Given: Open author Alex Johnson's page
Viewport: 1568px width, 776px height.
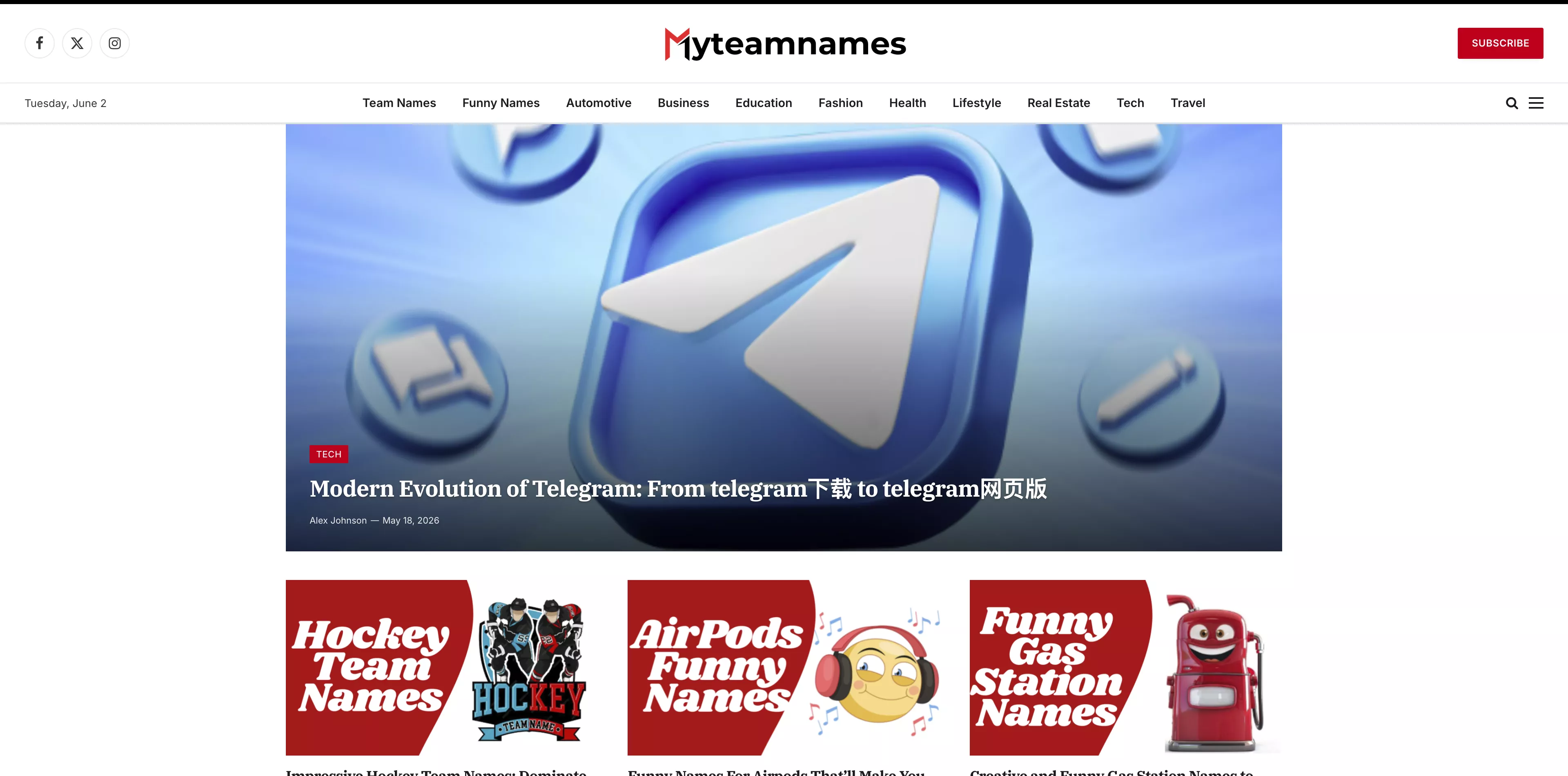Looking at the screenshot, I should coord(338,520).
